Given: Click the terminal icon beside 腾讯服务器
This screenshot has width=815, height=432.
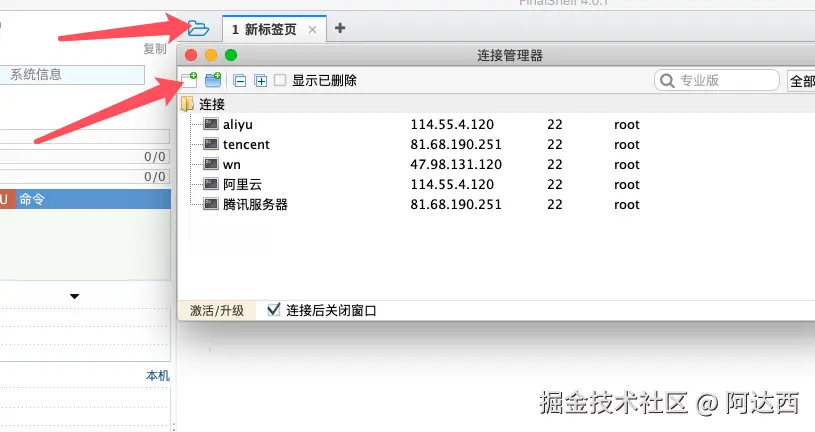Looking at the screenshot, I should pyautogui.click(x=211, y=204).
